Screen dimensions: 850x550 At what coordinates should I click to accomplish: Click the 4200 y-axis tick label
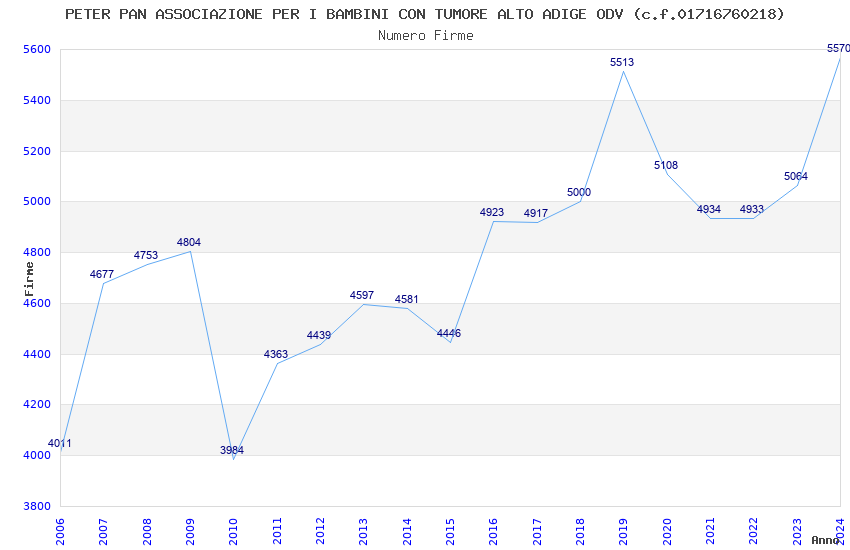(x=37, y=404)
